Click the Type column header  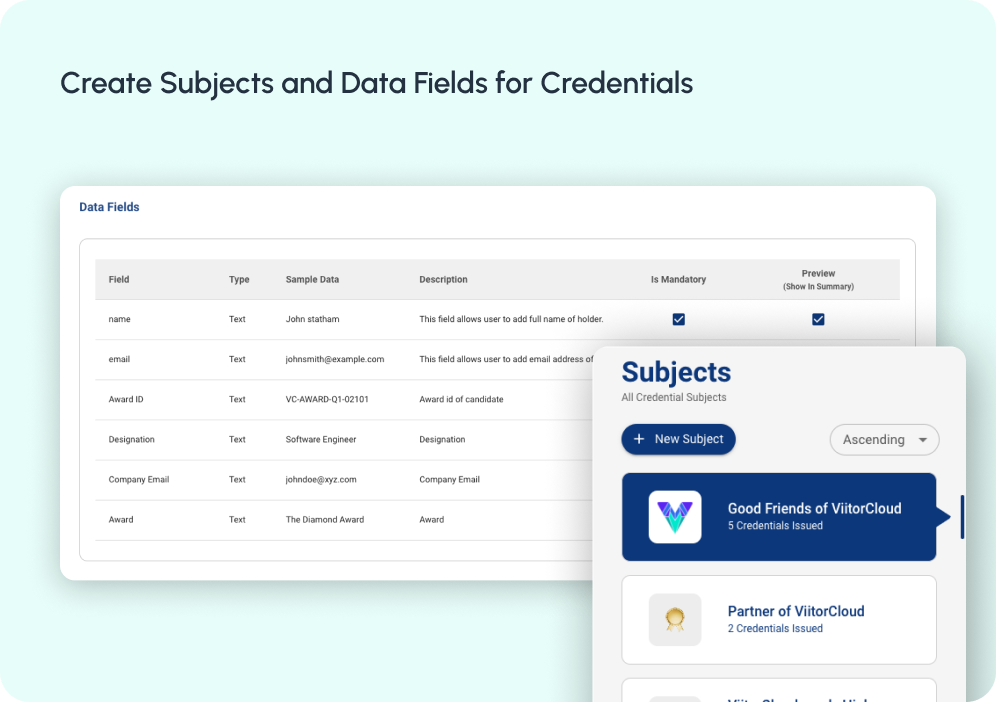point(239,280)
